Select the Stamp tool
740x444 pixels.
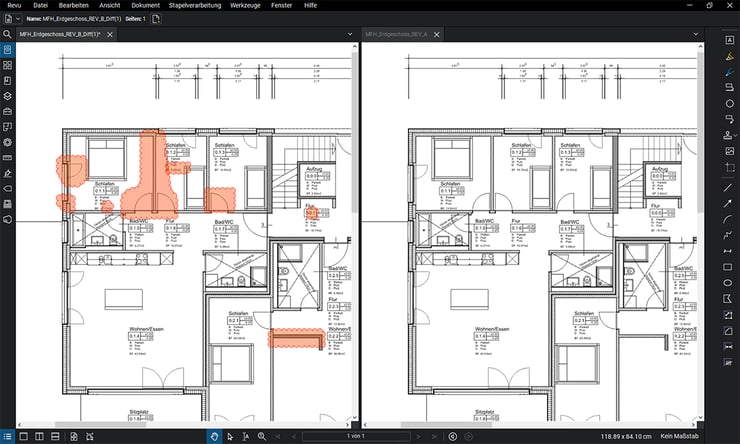[x=728, y=135]
